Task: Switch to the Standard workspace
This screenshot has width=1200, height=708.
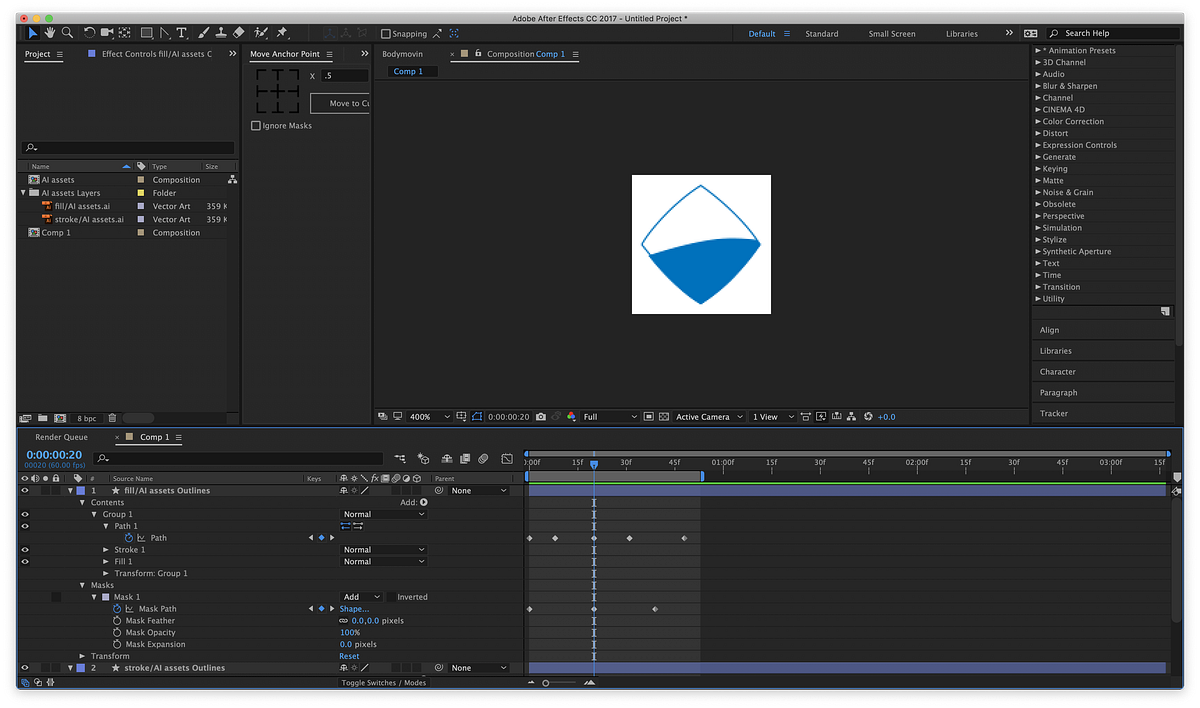Action: pyautogui.click(x=822, y=34)
